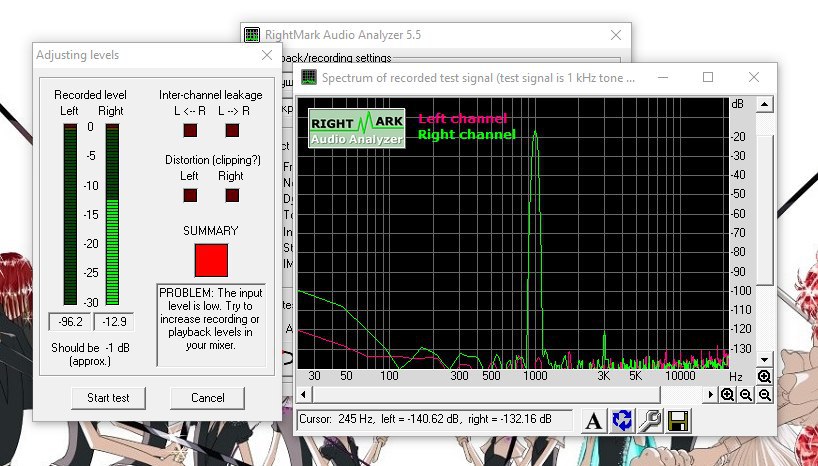Click the up arrow of the dB scrollbar
Image resolution: width=818 pixels, height=466 pixels.
tap(764, 104)
